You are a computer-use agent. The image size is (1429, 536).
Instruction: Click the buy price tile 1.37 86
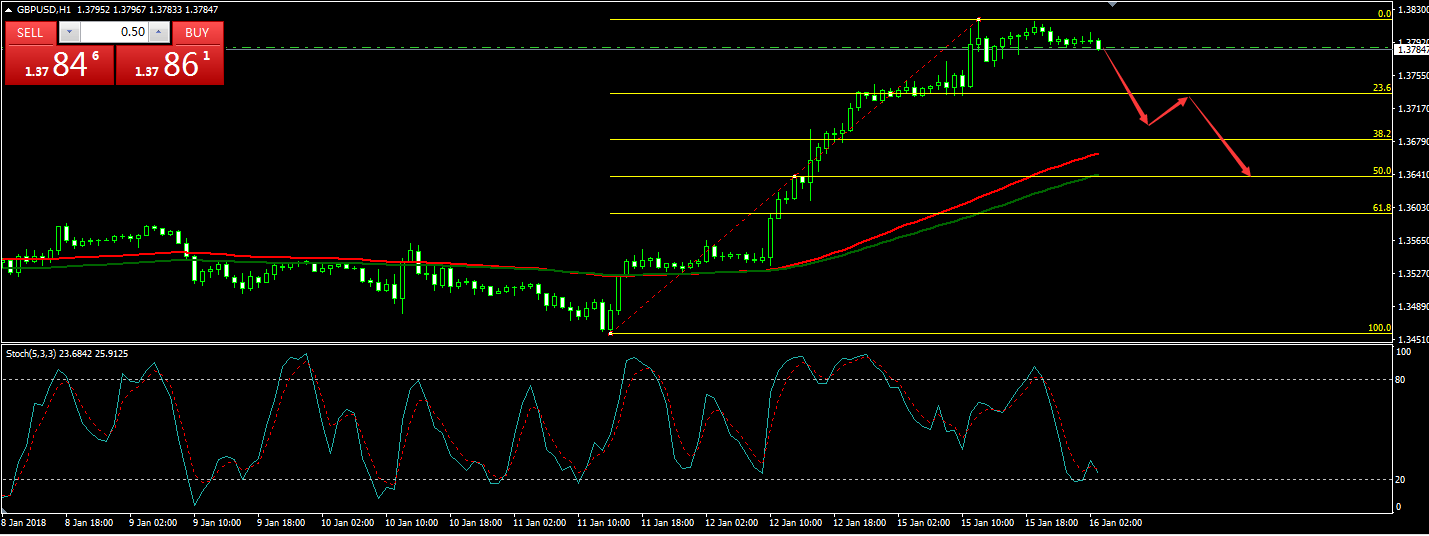(170, 65)
